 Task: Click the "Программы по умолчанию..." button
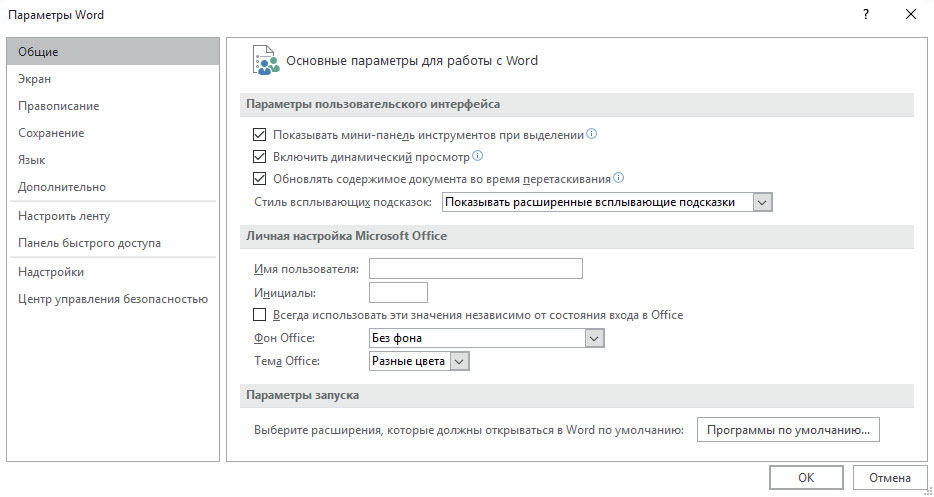click(787, 430)
